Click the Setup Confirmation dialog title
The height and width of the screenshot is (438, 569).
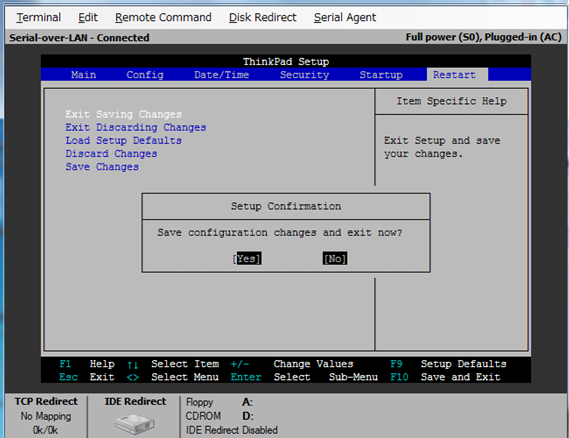click(x=286, y=206)
